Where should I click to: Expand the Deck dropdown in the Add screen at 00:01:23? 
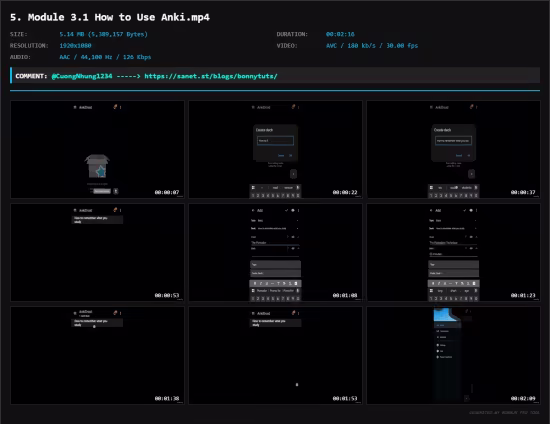[x=454, y=228]
